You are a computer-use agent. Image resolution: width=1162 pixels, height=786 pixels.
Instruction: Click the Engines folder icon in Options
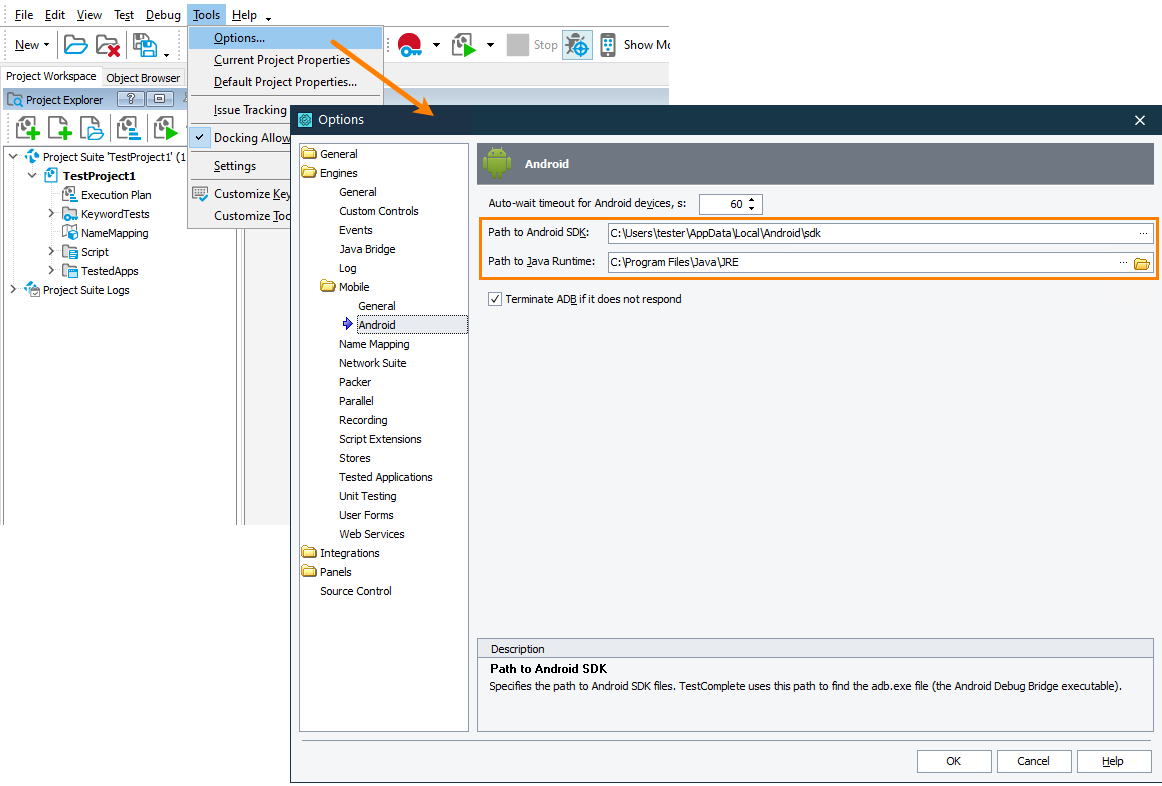(309, 173)
